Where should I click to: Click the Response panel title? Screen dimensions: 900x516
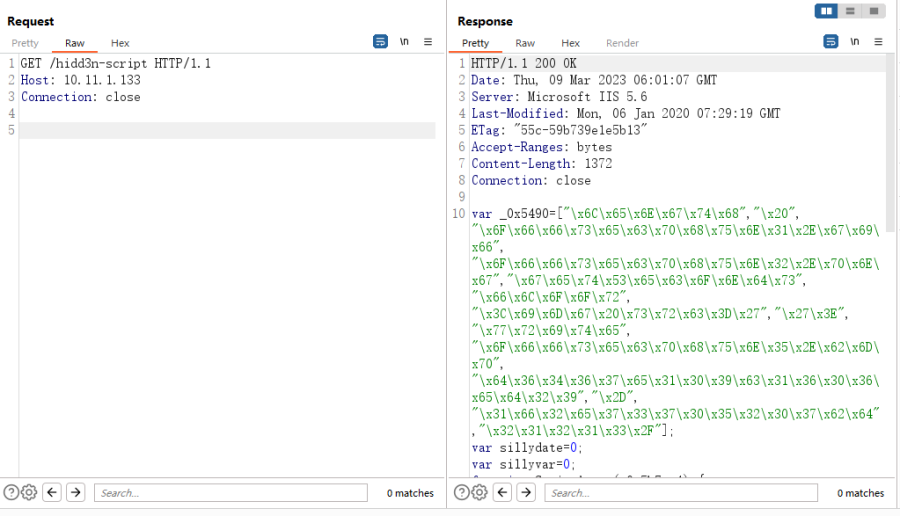point(485,21)
